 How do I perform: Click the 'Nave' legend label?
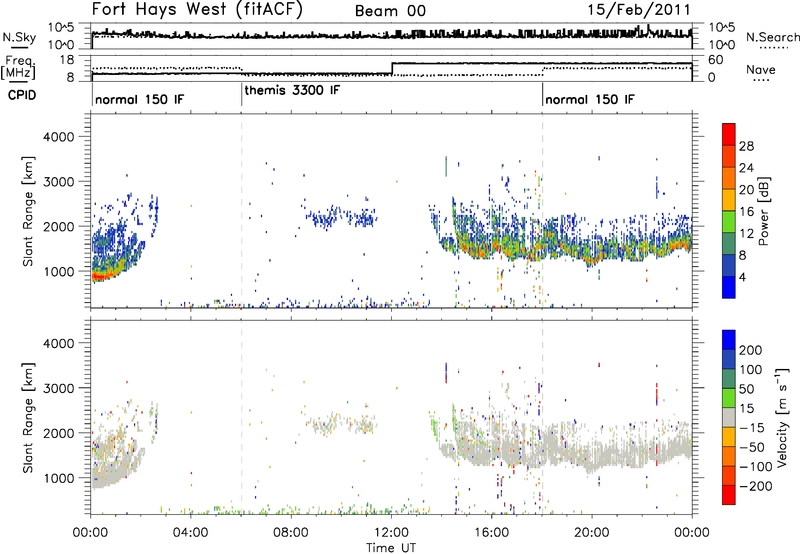(761, 70)
